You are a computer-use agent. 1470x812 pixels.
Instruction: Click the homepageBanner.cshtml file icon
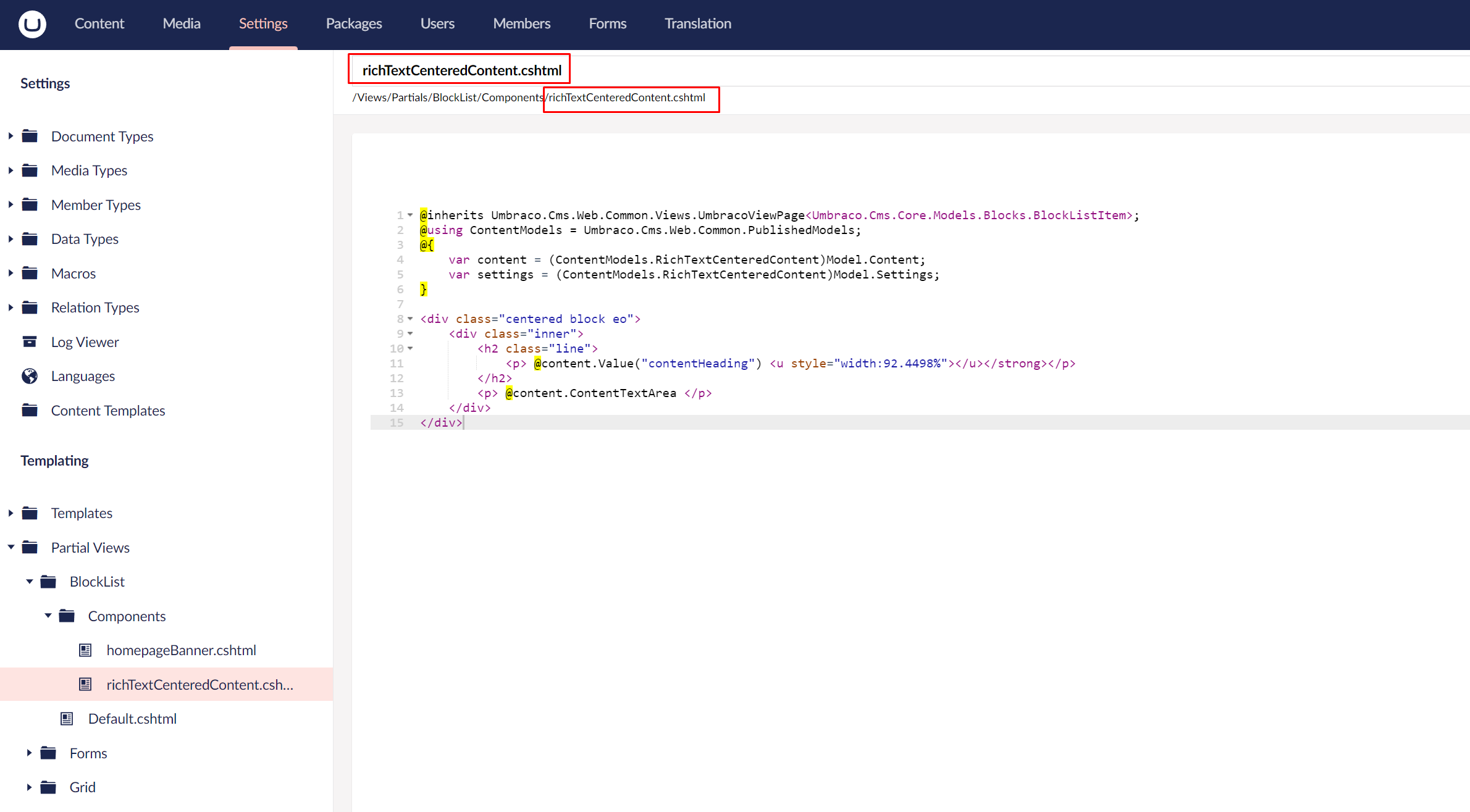point(85,650)
